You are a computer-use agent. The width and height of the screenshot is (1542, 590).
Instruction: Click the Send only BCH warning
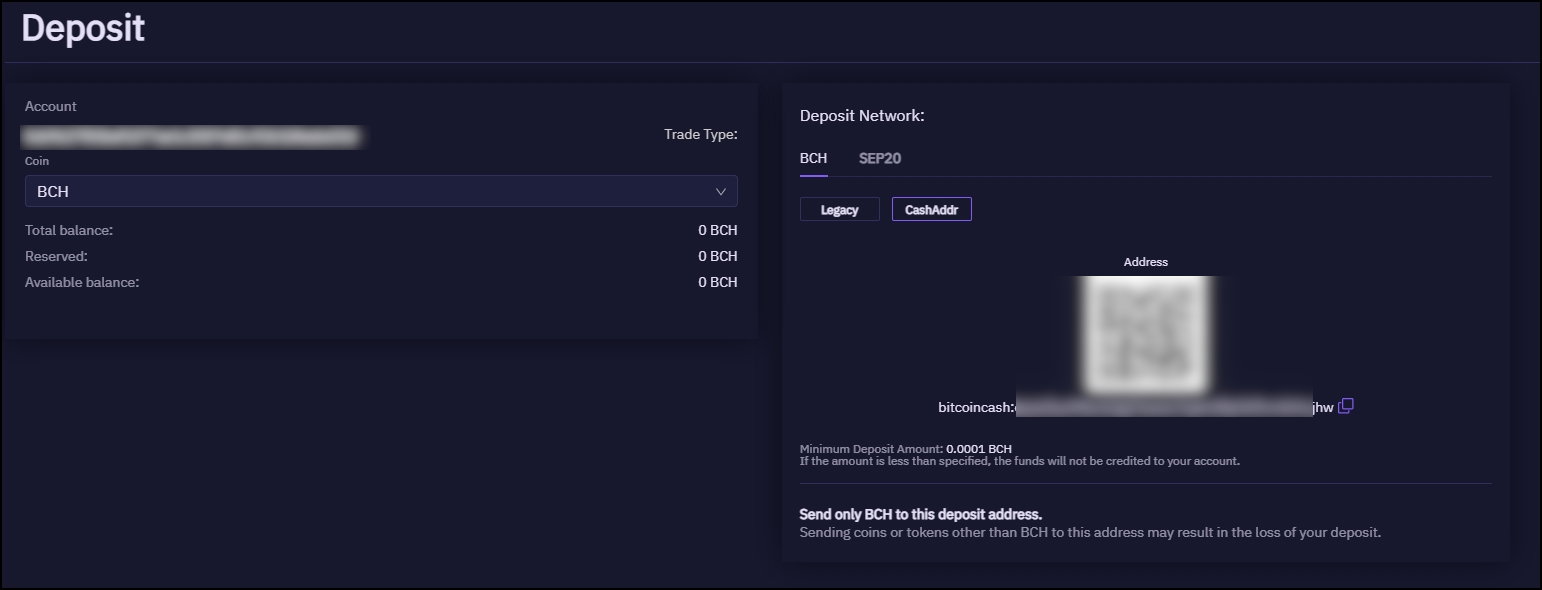coord(921,514)
